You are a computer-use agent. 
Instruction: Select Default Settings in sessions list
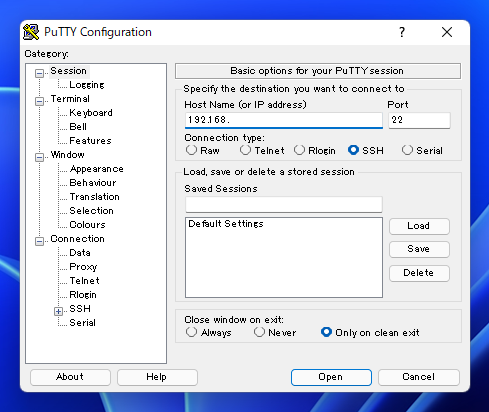pos(226,224)
